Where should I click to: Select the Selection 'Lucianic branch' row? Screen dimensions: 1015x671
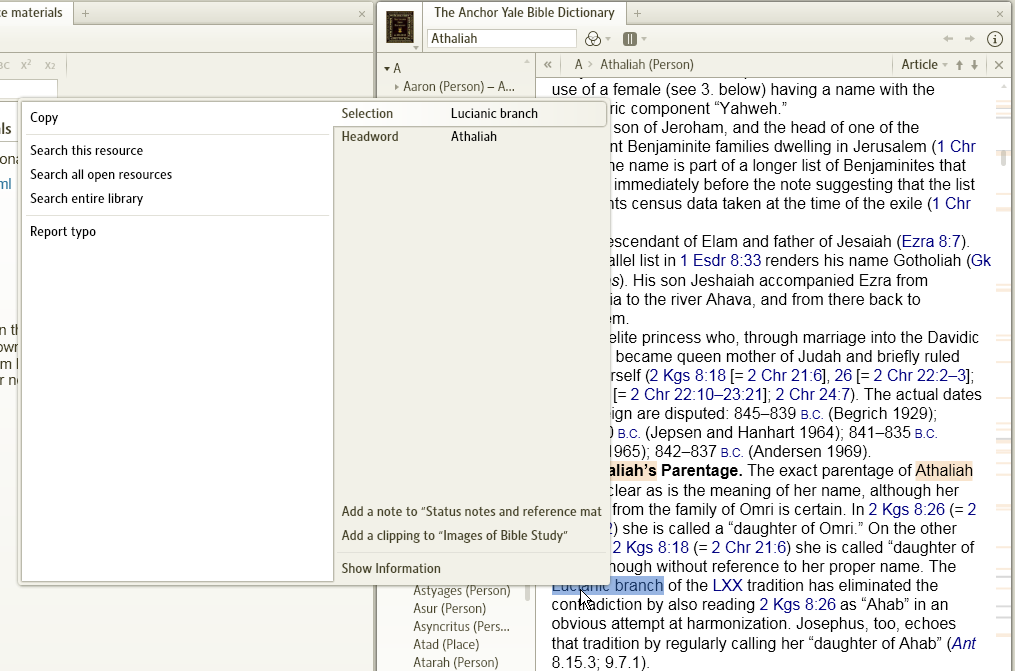coord(471,114)
